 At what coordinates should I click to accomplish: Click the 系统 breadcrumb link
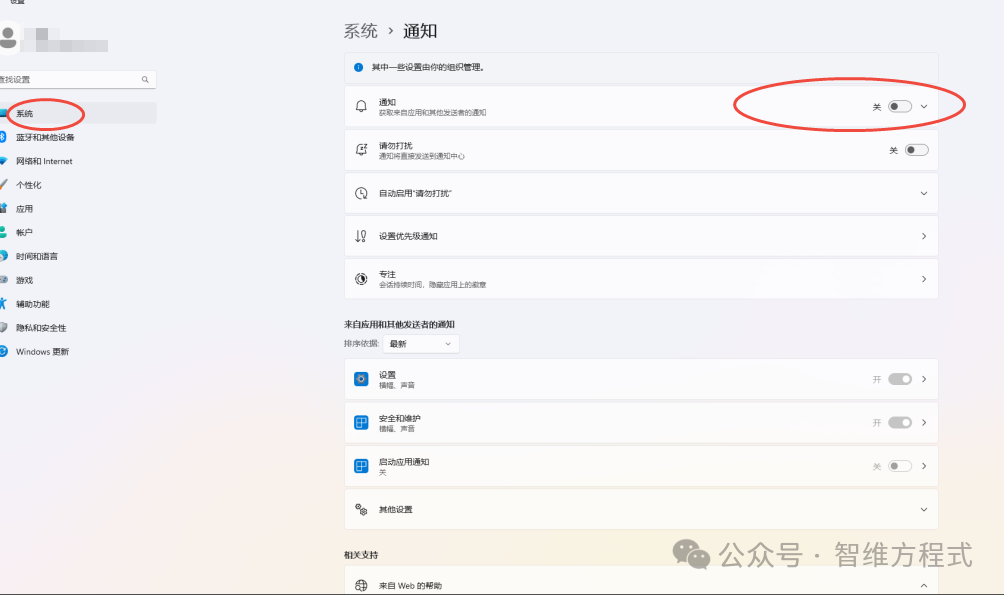pyautogui.click(x=361, y=31)
